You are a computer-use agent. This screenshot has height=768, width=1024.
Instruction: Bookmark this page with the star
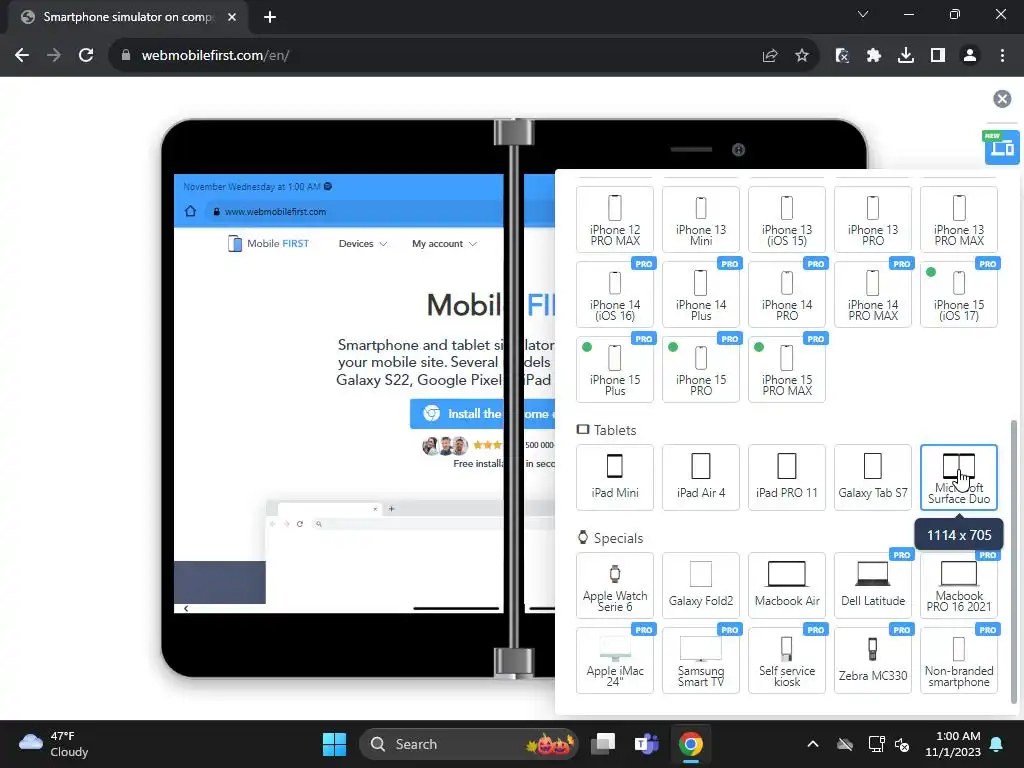(x=802, y=56)
